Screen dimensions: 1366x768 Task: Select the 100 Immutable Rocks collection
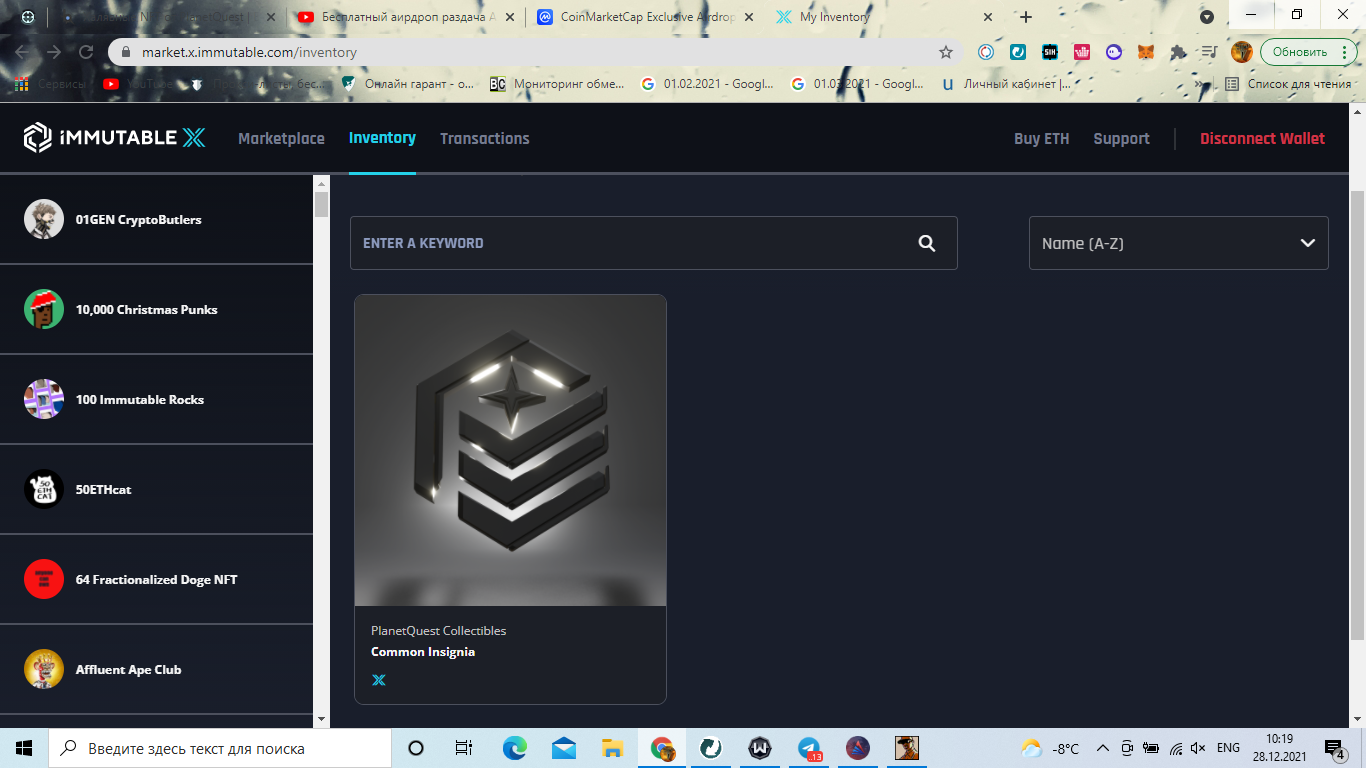pyautogui.click(x=156, y=400)
